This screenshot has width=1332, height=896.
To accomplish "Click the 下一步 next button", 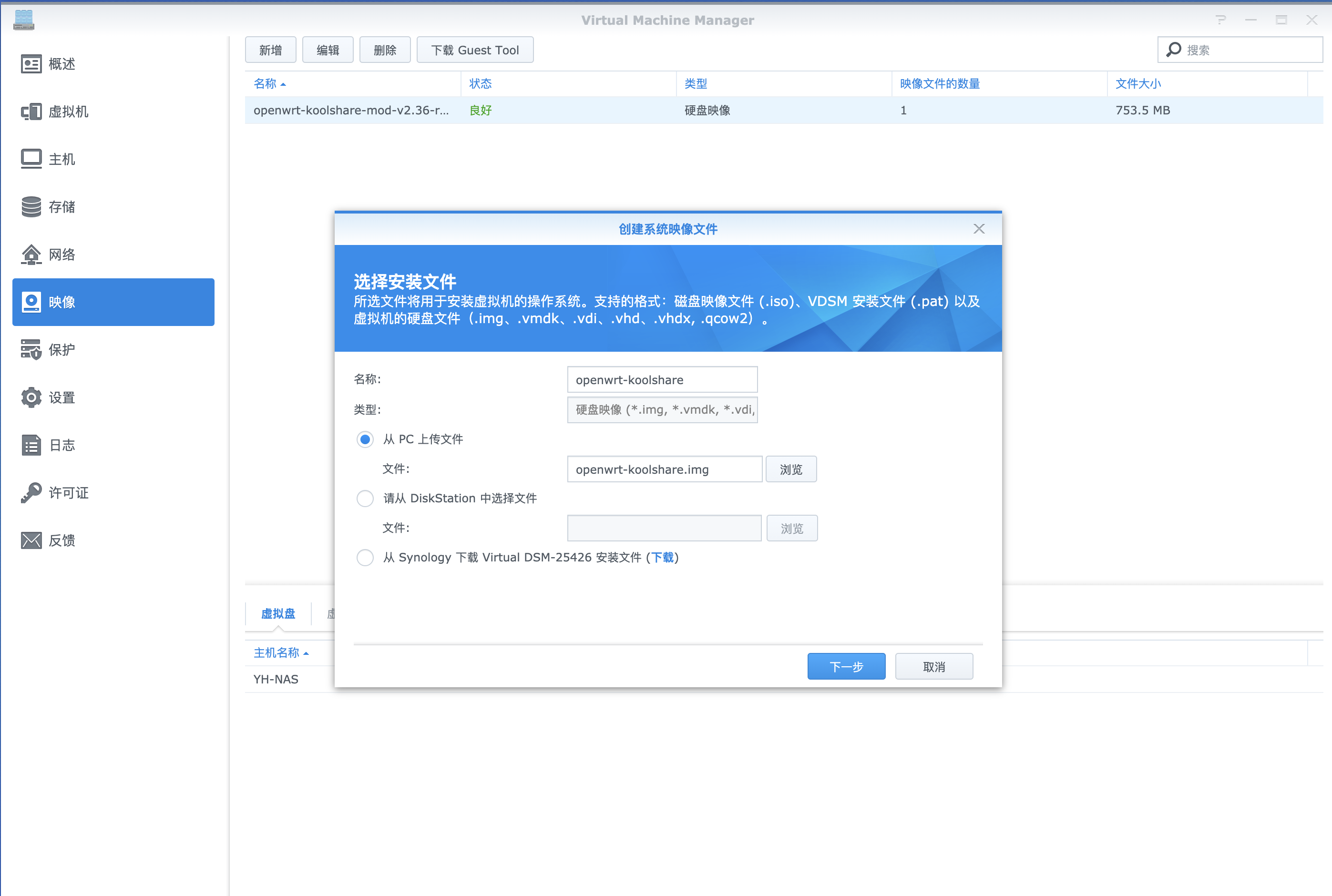I will click(x=846, y=666).
